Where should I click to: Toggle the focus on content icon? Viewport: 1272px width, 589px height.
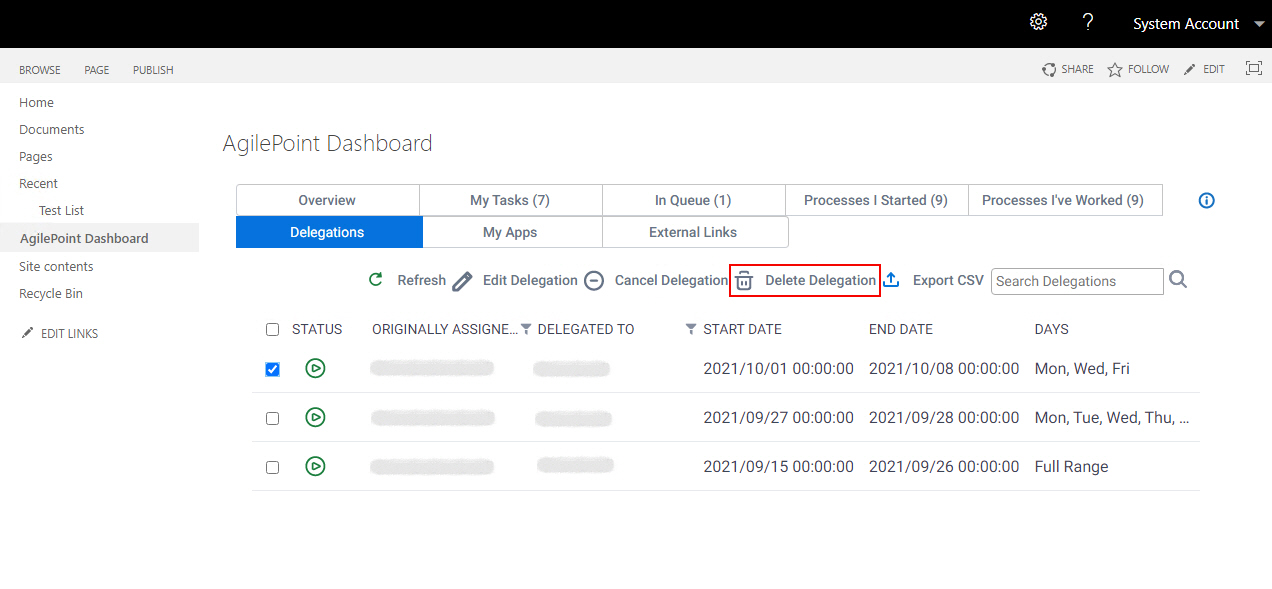(1254, 68)
